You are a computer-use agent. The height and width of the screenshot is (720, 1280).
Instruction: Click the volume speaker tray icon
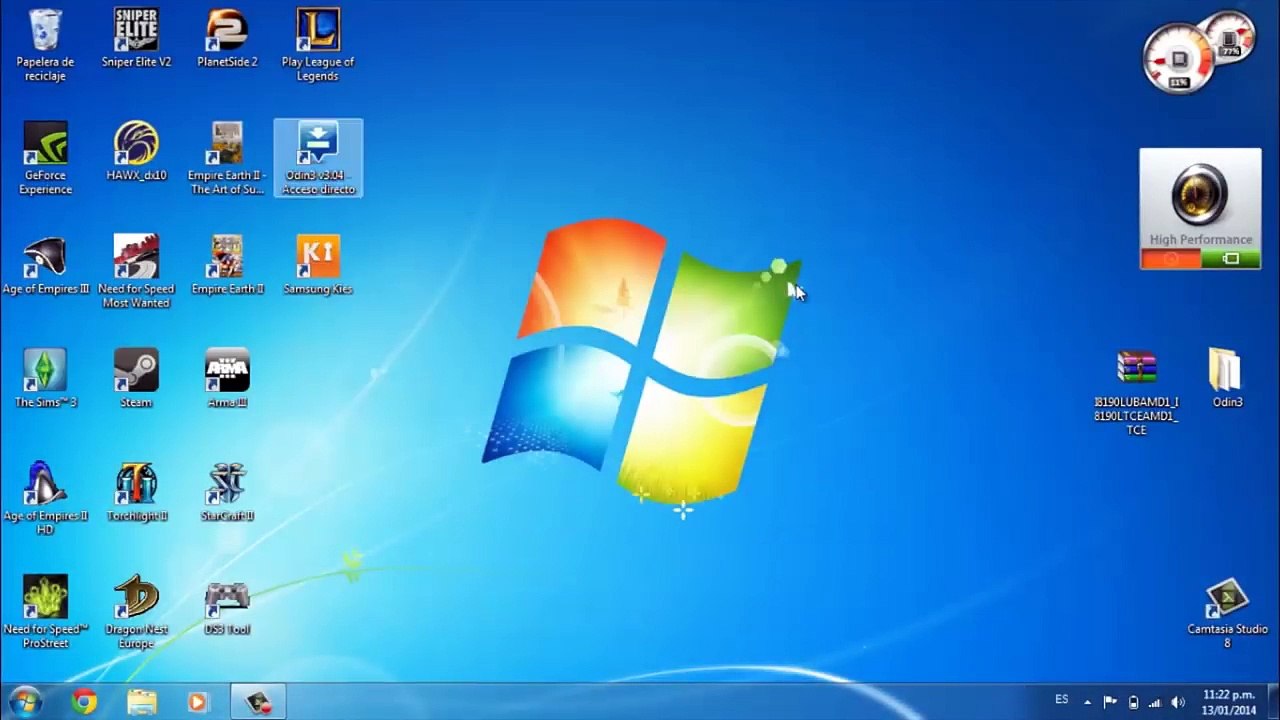click(1178, 702)
